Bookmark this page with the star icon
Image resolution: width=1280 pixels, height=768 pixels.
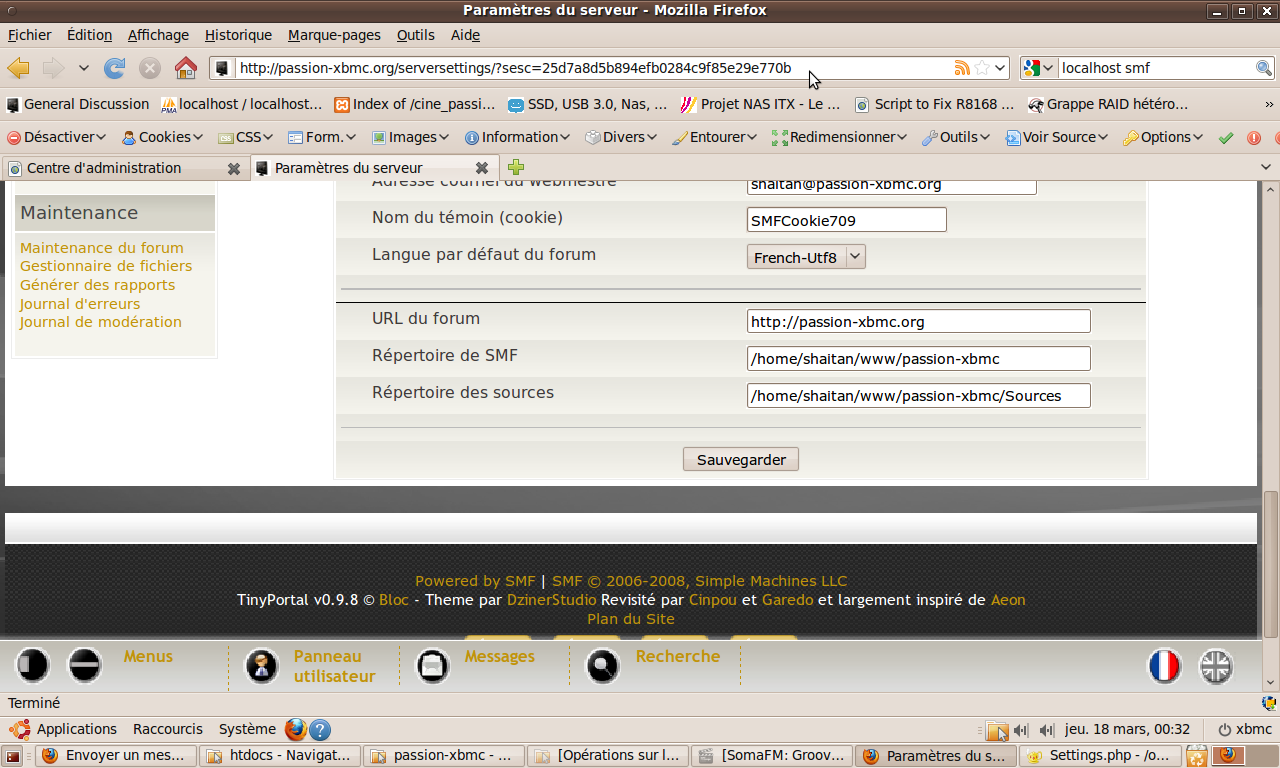coord(982,68)
